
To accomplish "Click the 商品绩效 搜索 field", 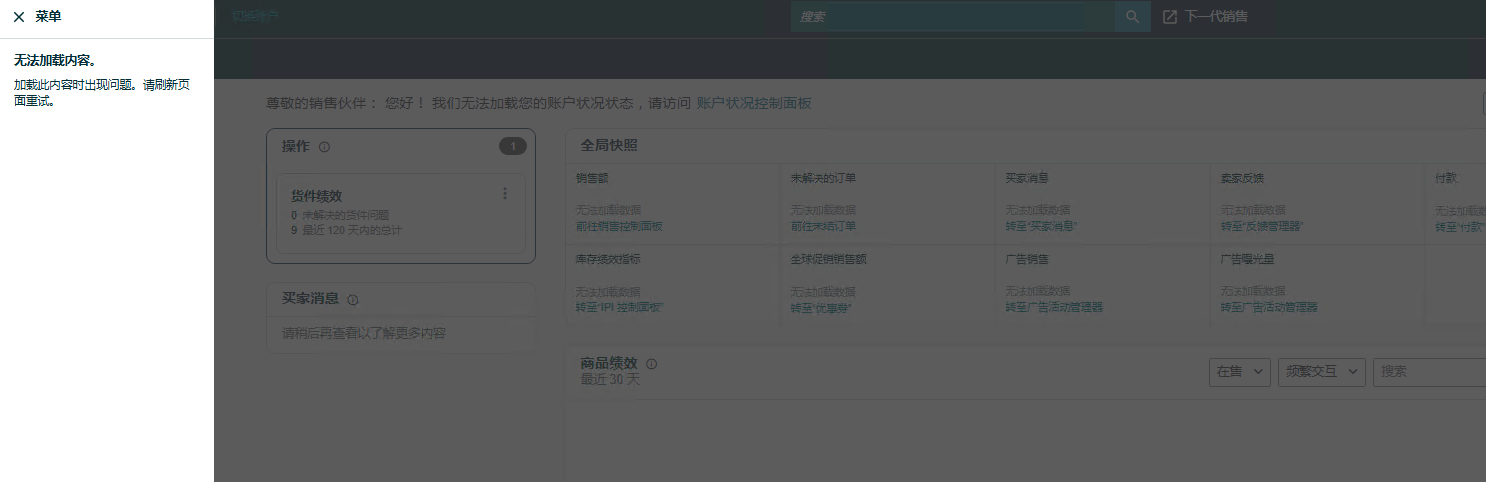I will [x=1430, y=371].
